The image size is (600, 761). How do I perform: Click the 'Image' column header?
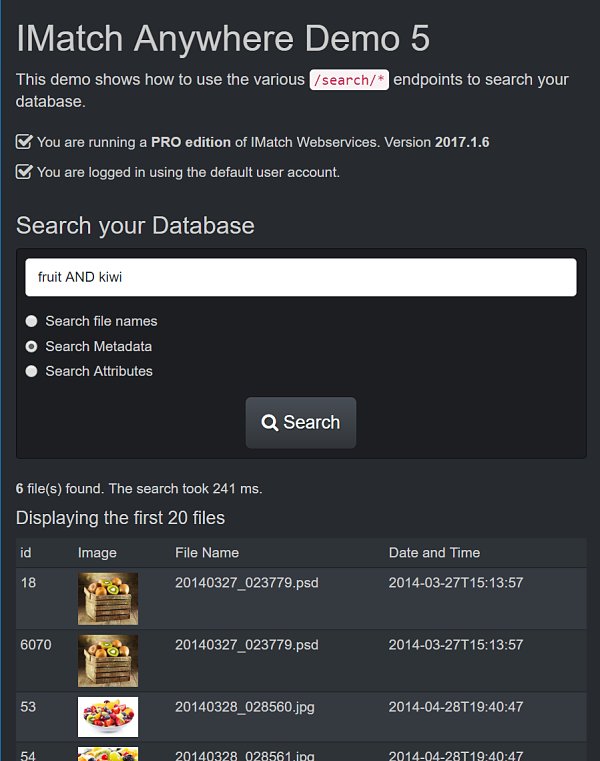click(x=97, y=553)
